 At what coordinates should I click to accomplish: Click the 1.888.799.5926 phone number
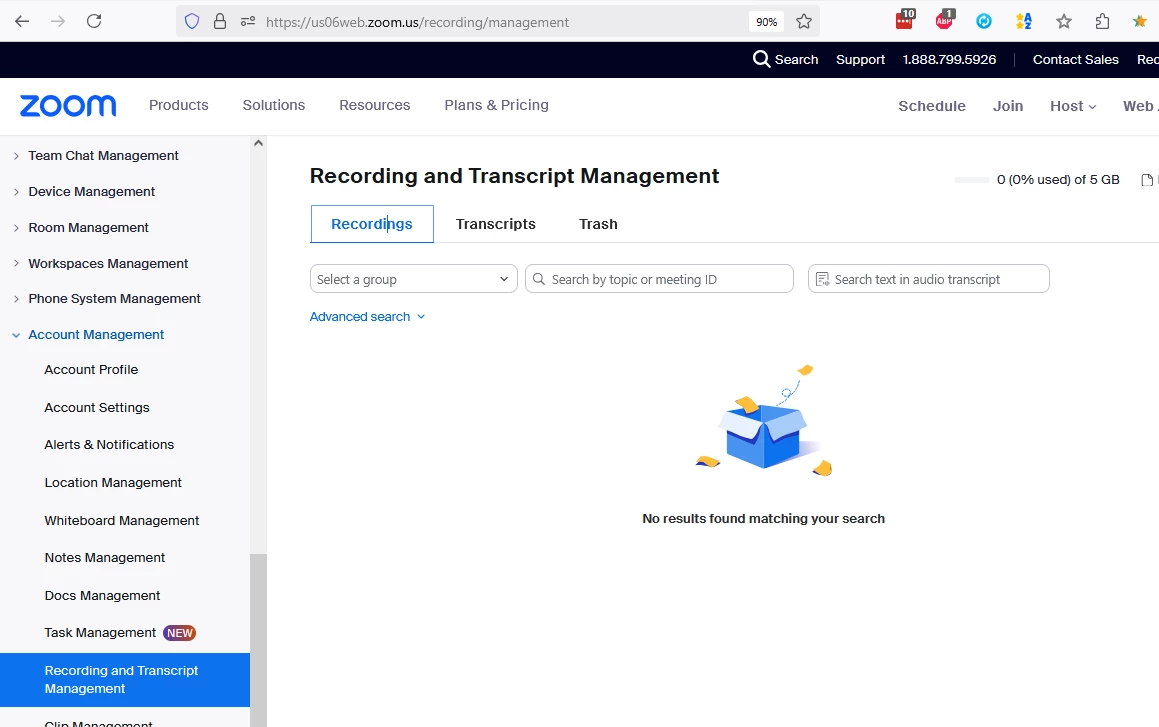point(949,59)
